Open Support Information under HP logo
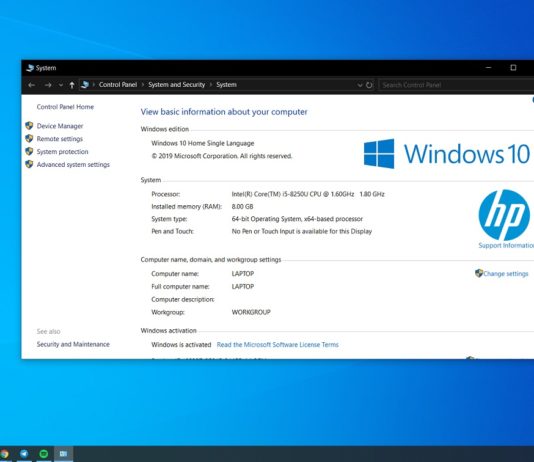Screen dimensions: 534x462 click(x=506, y=245)
